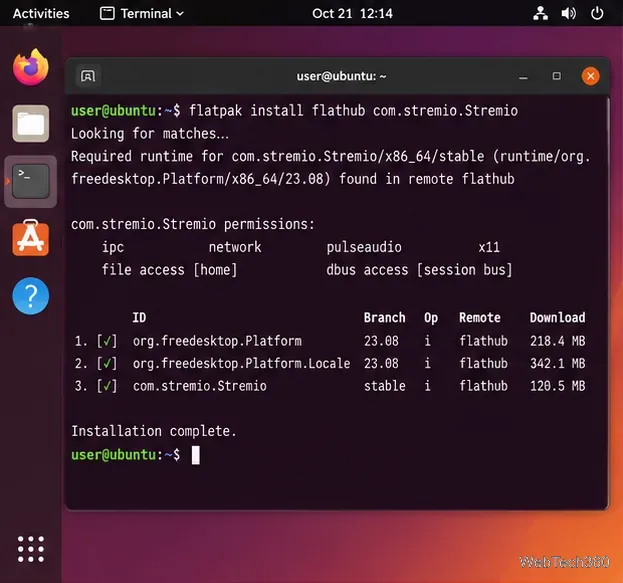Click the 'network' permission text
623x583 pixels.
235,247
